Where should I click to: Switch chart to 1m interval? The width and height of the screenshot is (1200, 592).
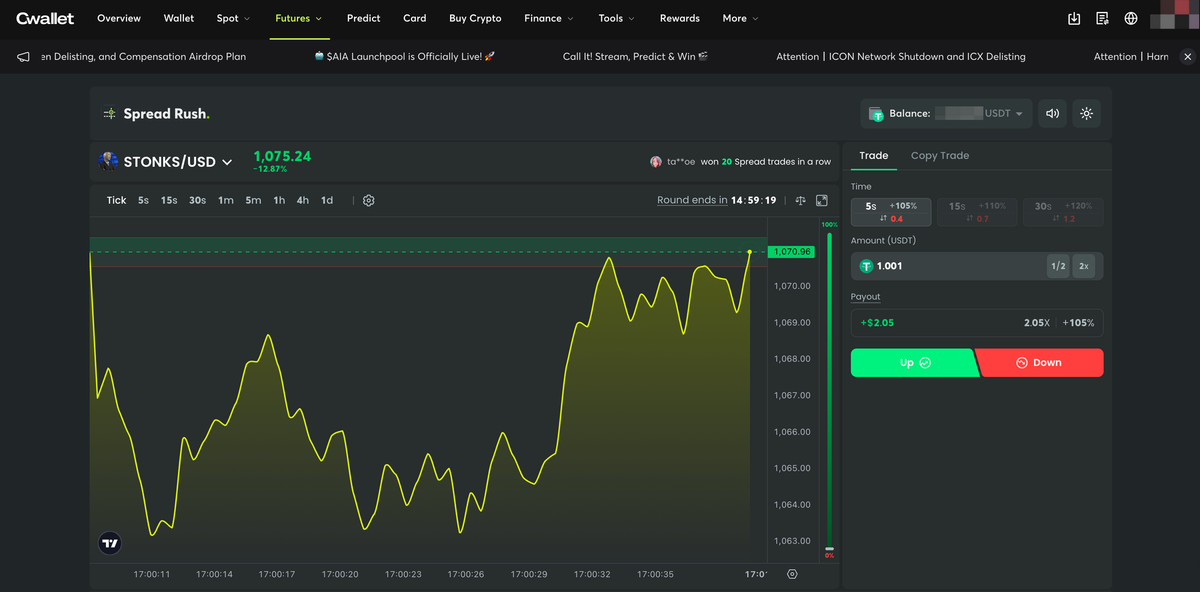(x=226, y=200)
